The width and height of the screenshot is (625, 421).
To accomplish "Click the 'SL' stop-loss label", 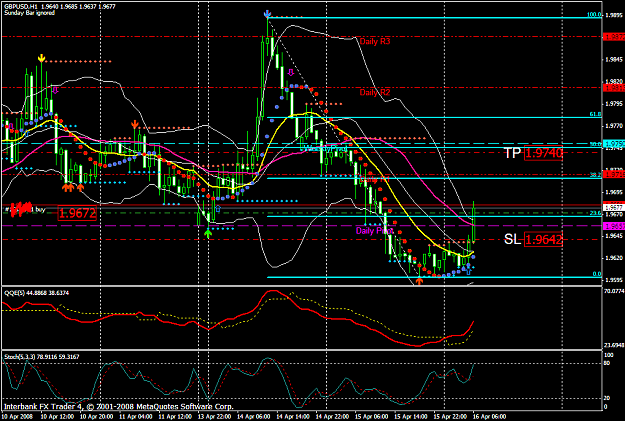I will 513,239.
